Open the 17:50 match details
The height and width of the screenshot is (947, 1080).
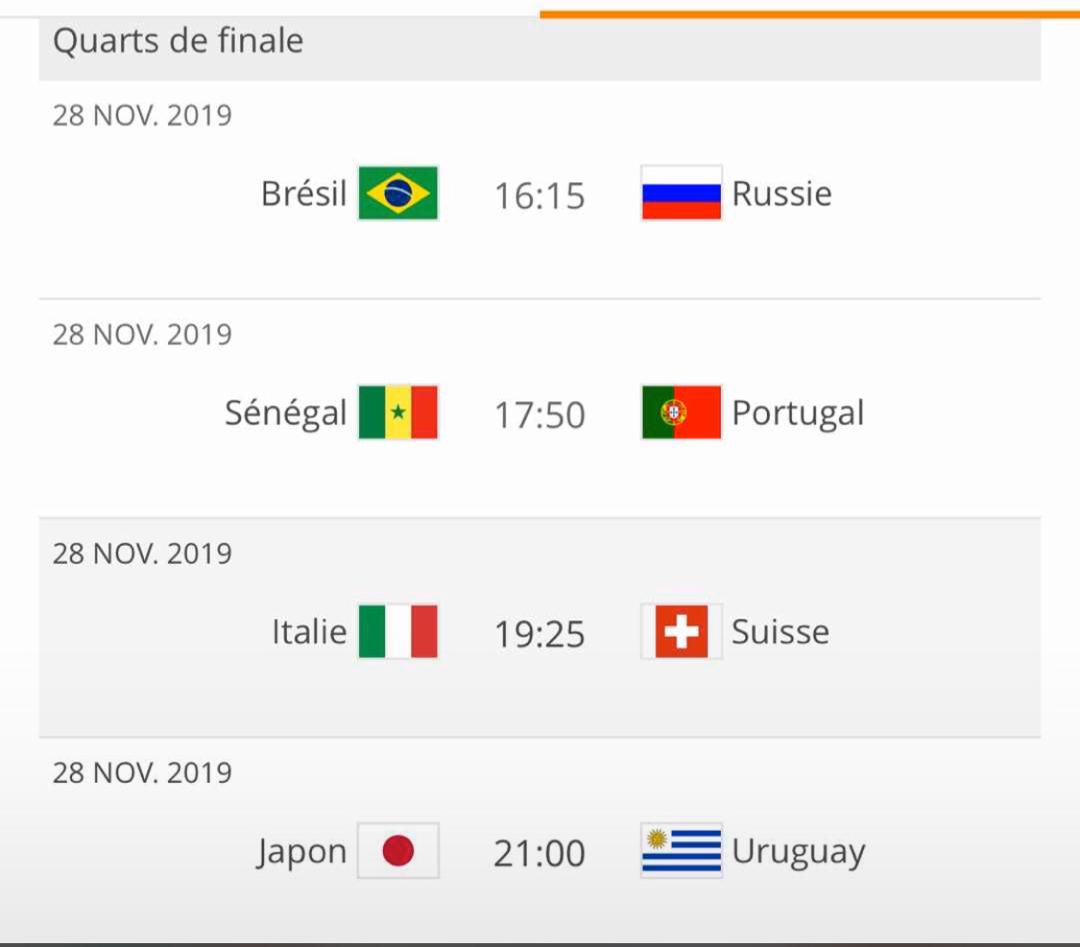[539, 415]
